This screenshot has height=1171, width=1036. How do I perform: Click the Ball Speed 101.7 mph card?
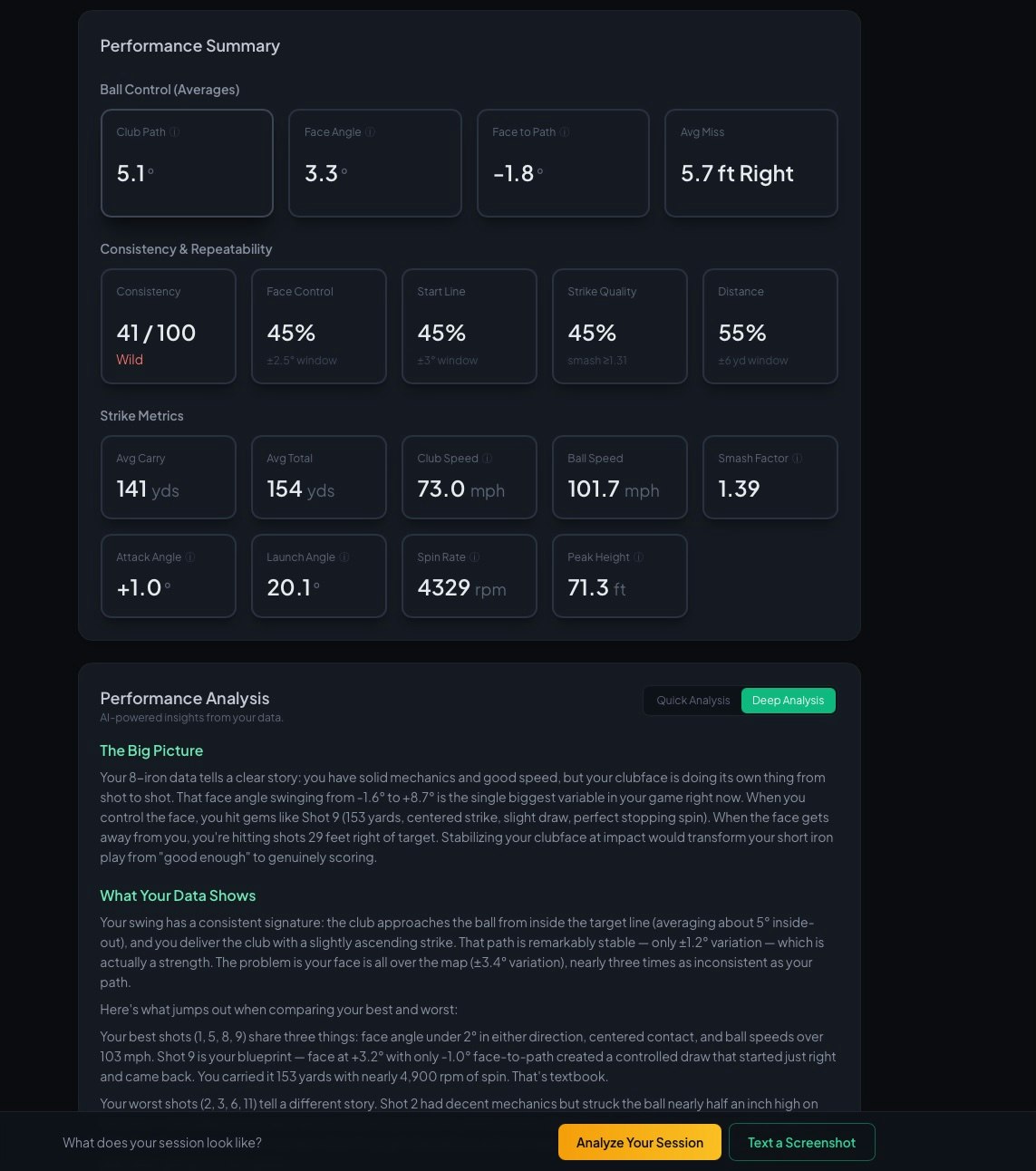pos(620,478)
